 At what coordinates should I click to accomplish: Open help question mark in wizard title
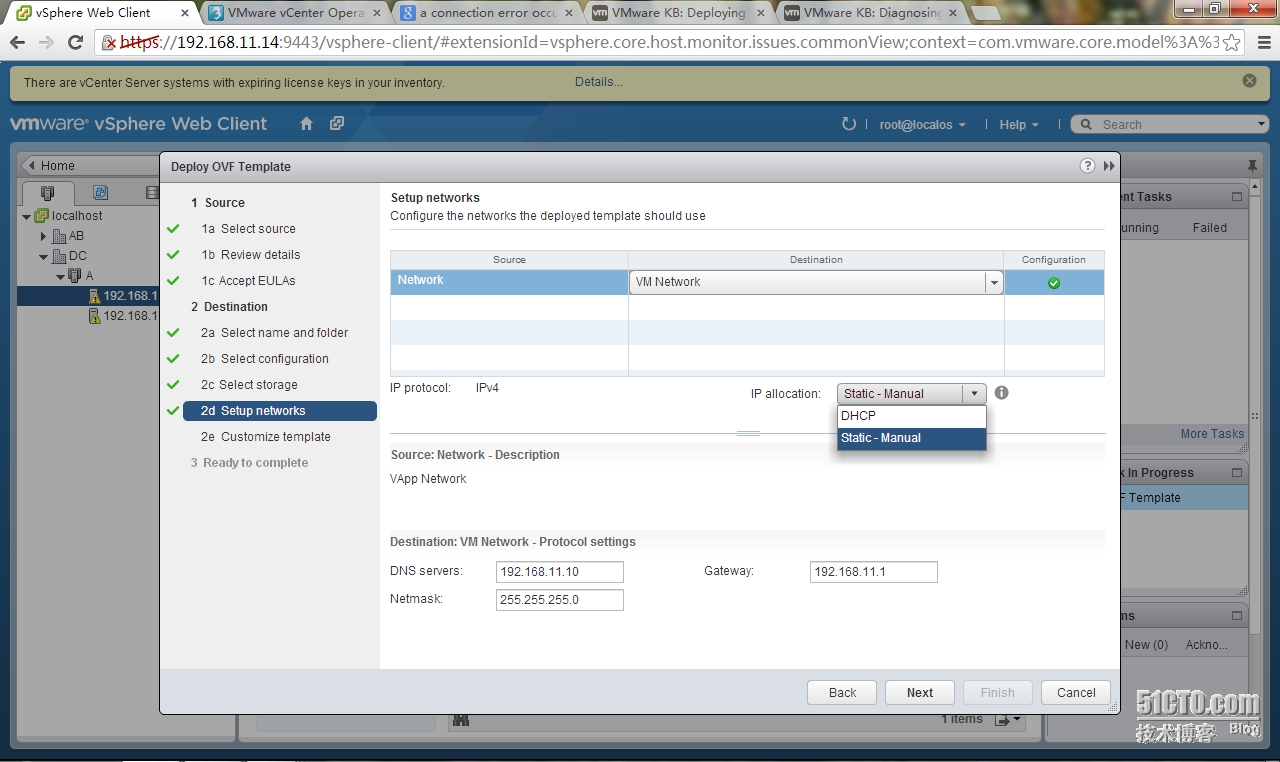(x=1088, y=166)
